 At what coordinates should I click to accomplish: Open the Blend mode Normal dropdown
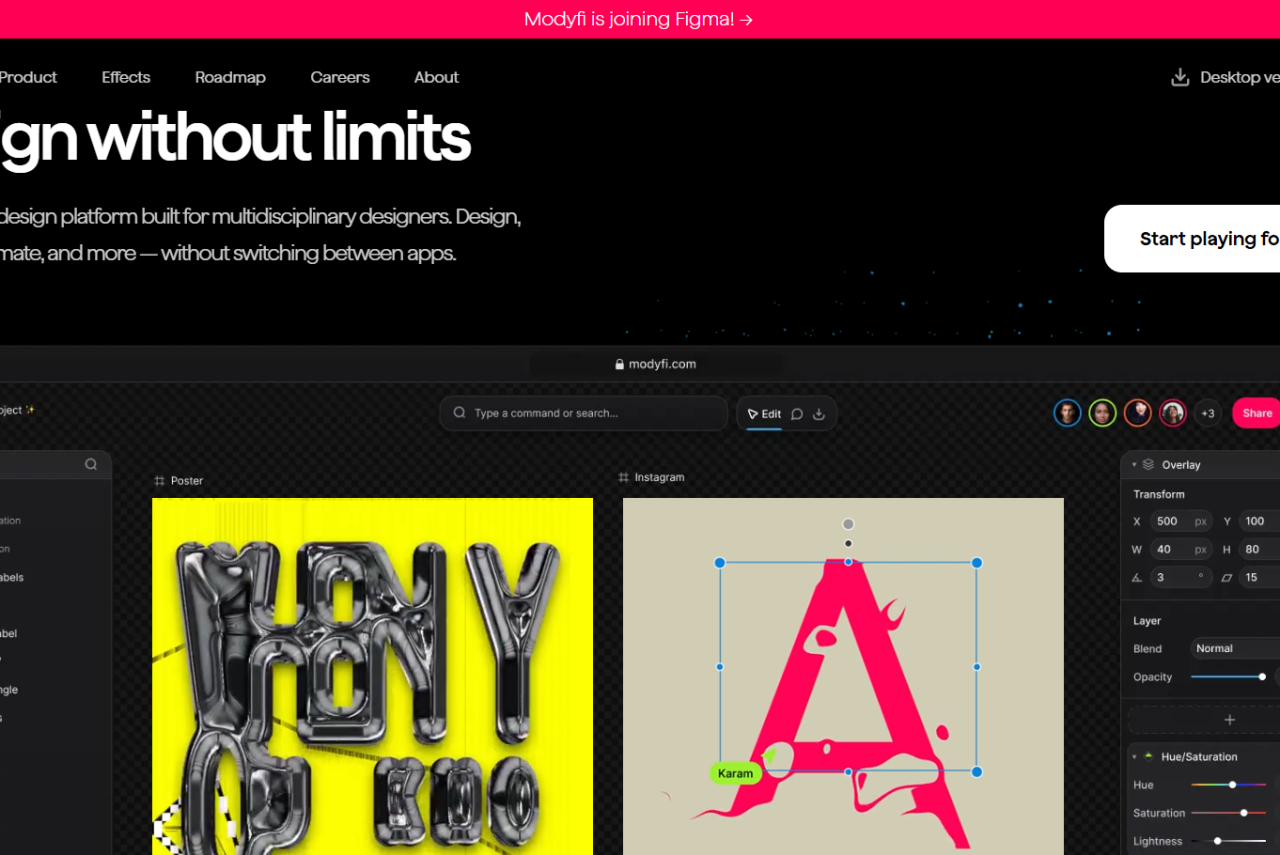(x=1235, y=648)
